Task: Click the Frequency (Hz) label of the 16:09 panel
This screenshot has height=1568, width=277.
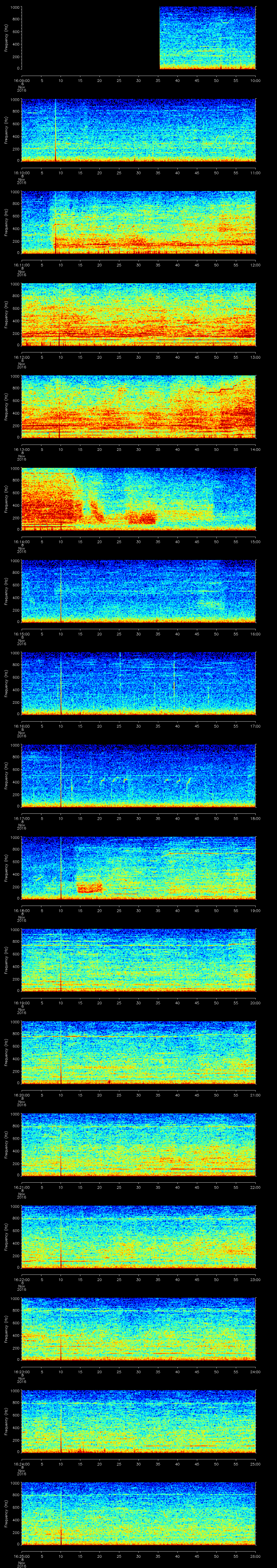Action: 6,38
